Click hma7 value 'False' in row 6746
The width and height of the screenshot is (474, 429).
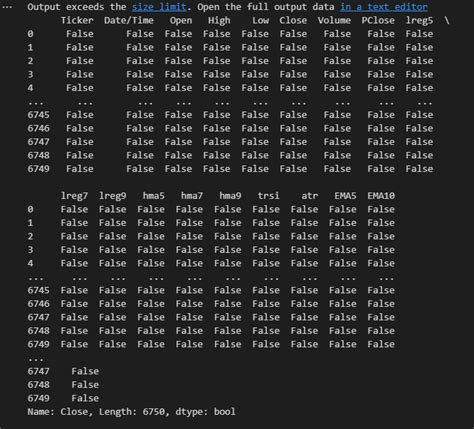189,304
